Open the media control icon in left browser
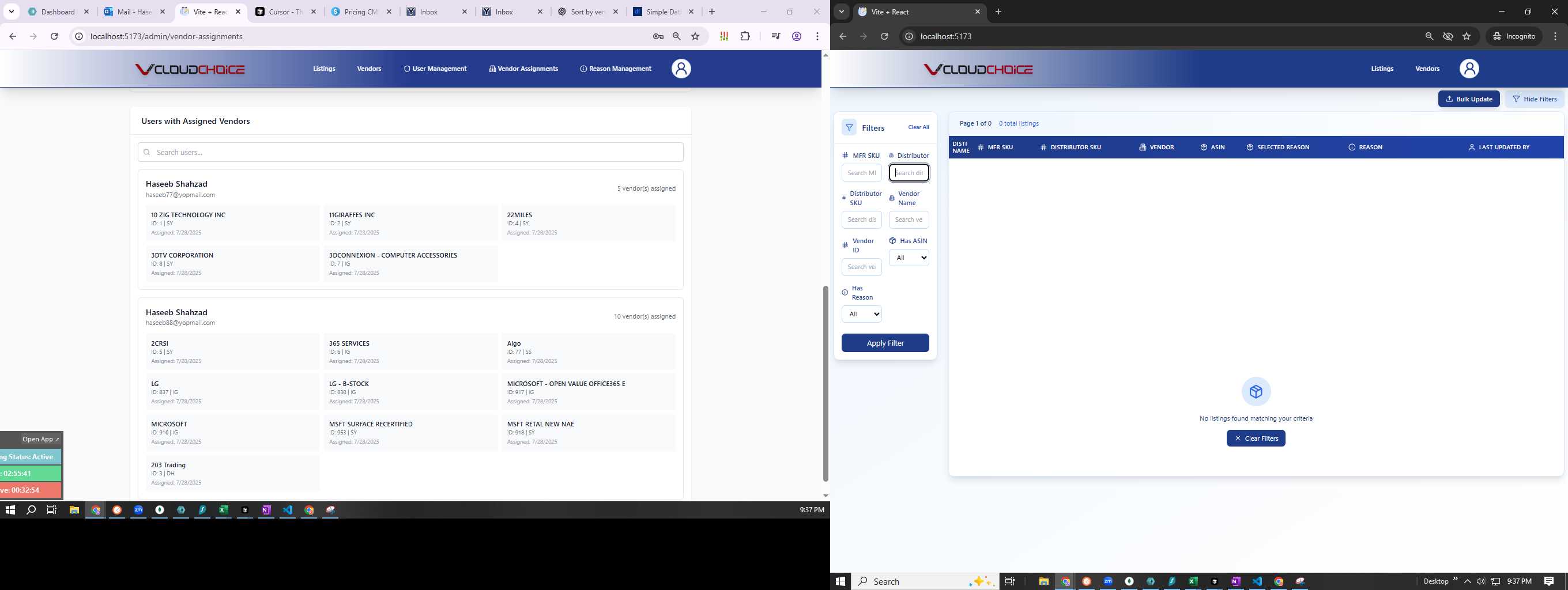 tap(775, 36)
